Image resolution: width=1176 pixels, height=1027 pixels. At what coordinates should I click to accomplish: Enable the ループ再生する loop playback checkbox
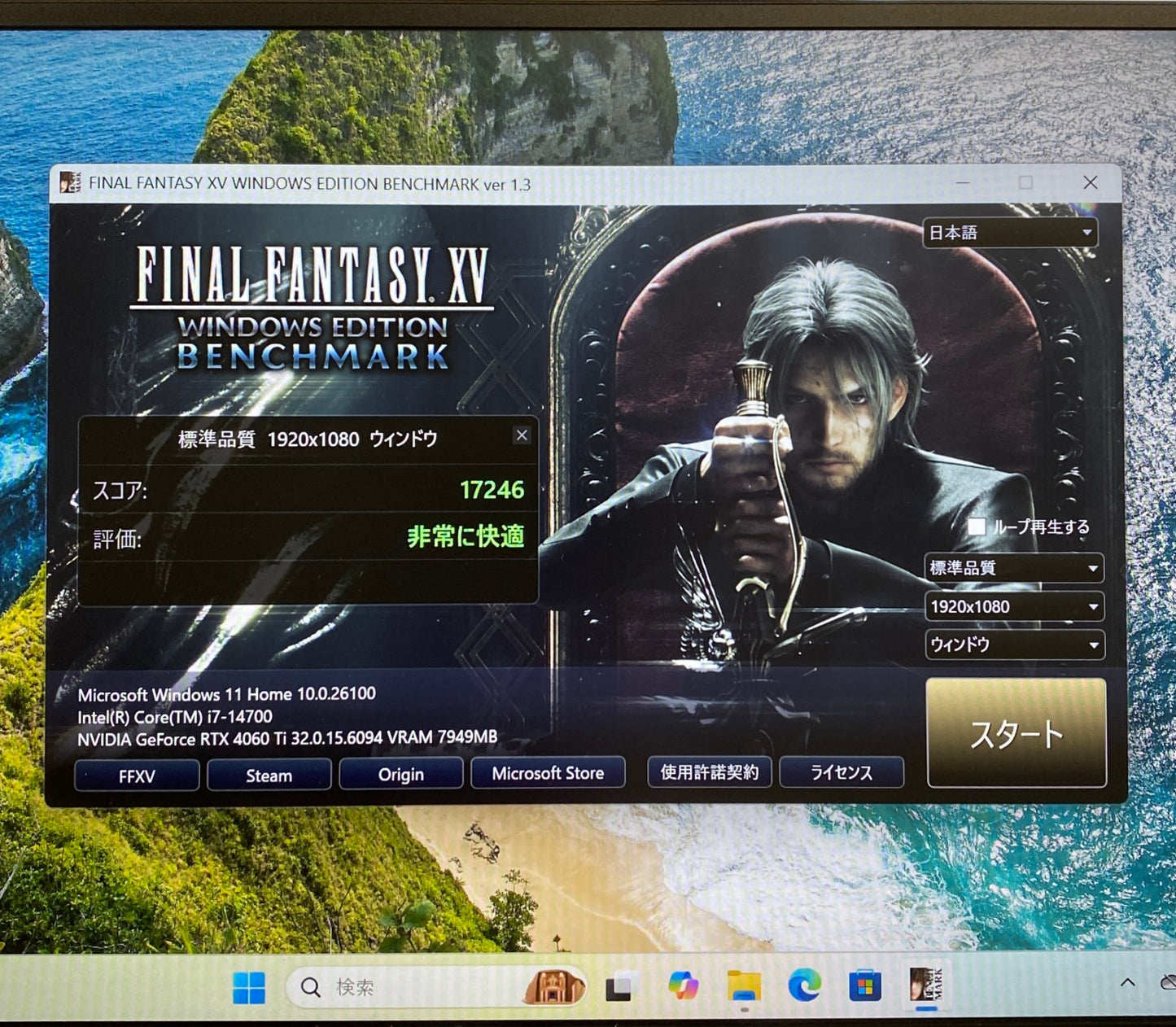977,527
